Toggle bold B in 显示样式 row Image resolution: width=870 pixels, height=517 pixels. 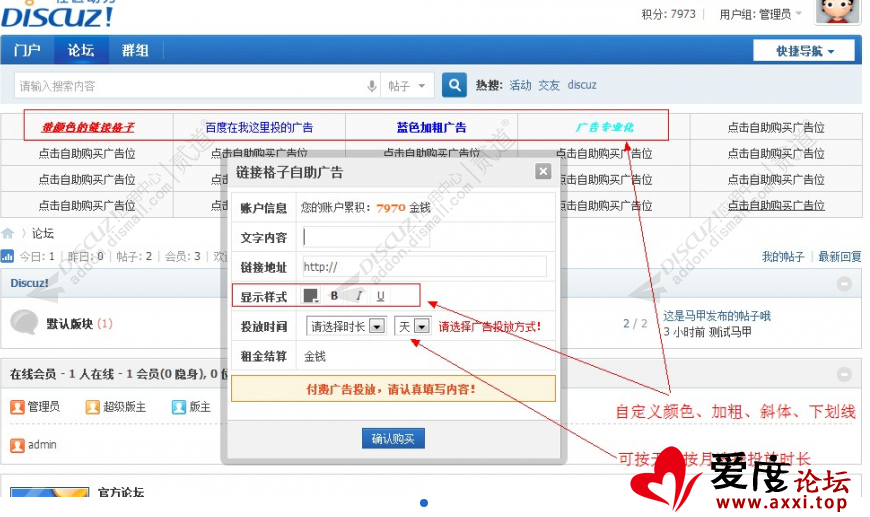tap(334, 296)
